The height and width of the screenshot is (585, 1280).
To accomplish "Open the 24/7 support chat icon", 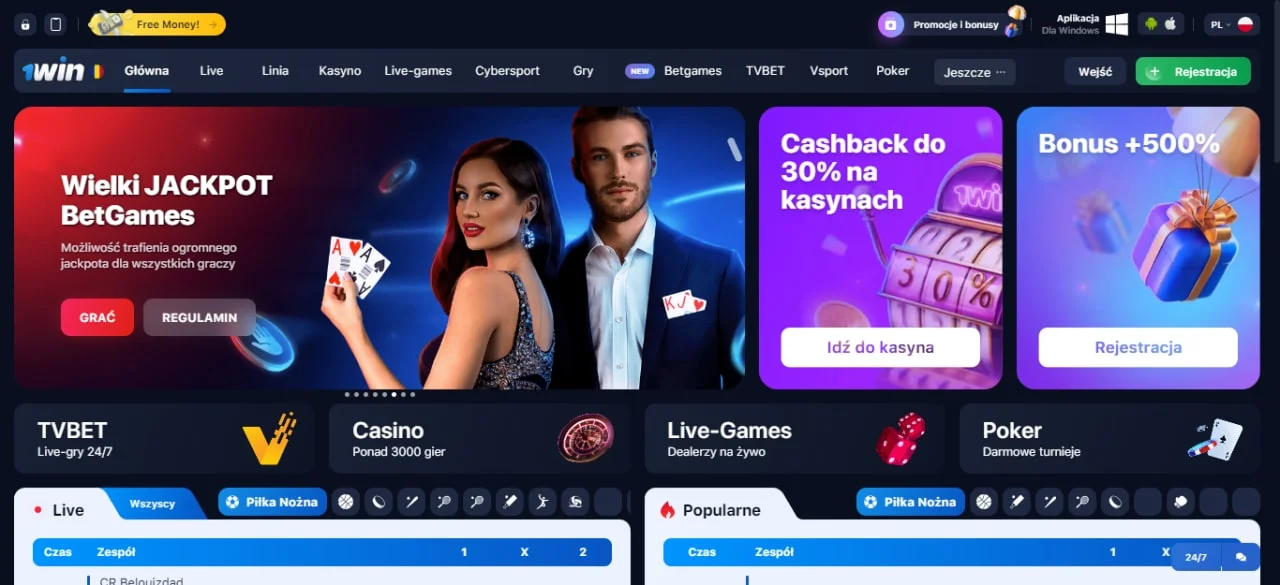I will pos(1240,557).
